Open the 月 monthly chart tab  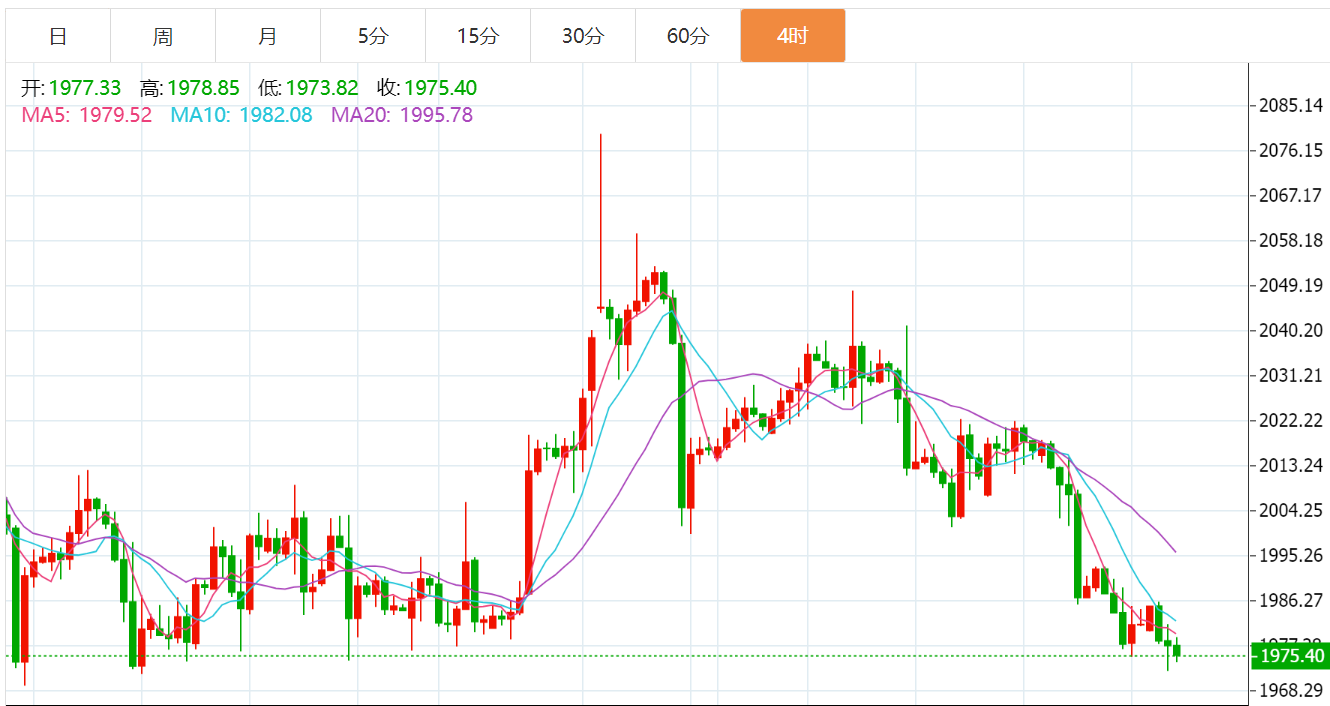click(x=268, y=36)
